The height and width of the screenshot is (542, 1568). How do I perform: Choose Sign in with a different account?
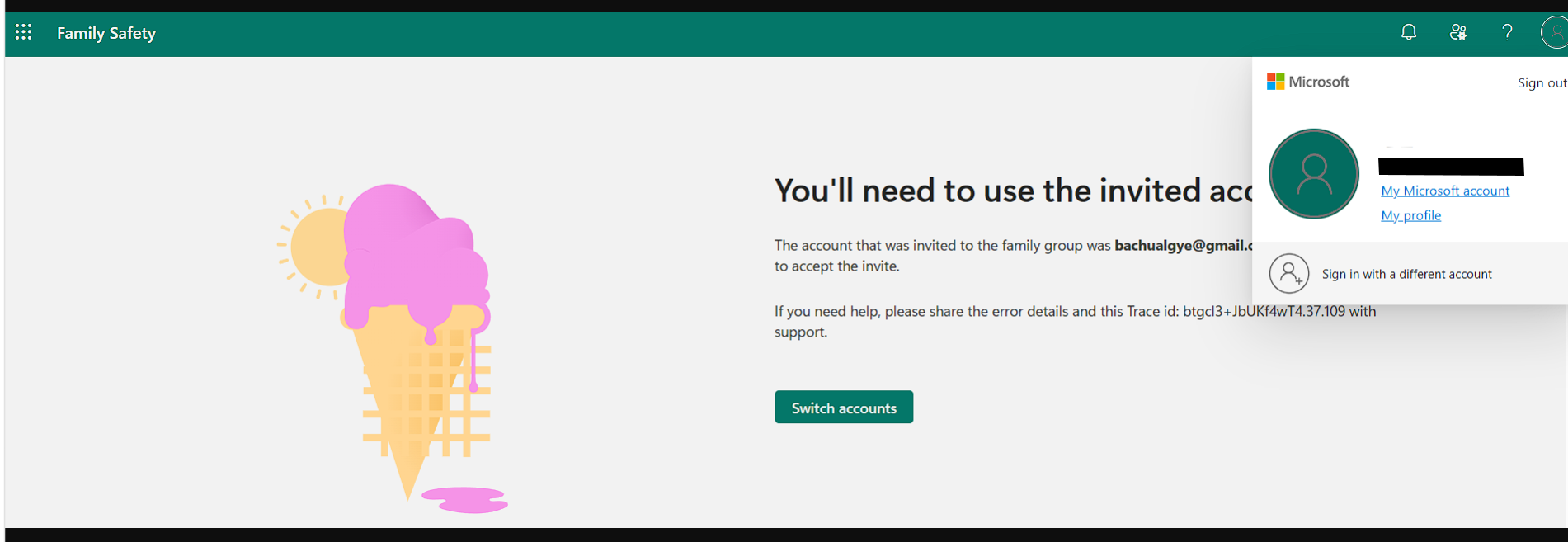pos(1406,274)
